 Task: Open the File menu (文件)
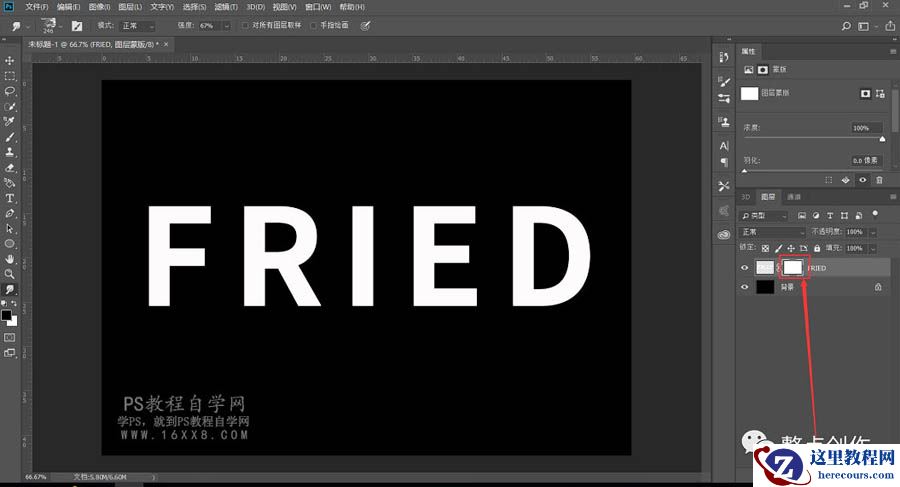pyautogui.click(x=37, y=7)
